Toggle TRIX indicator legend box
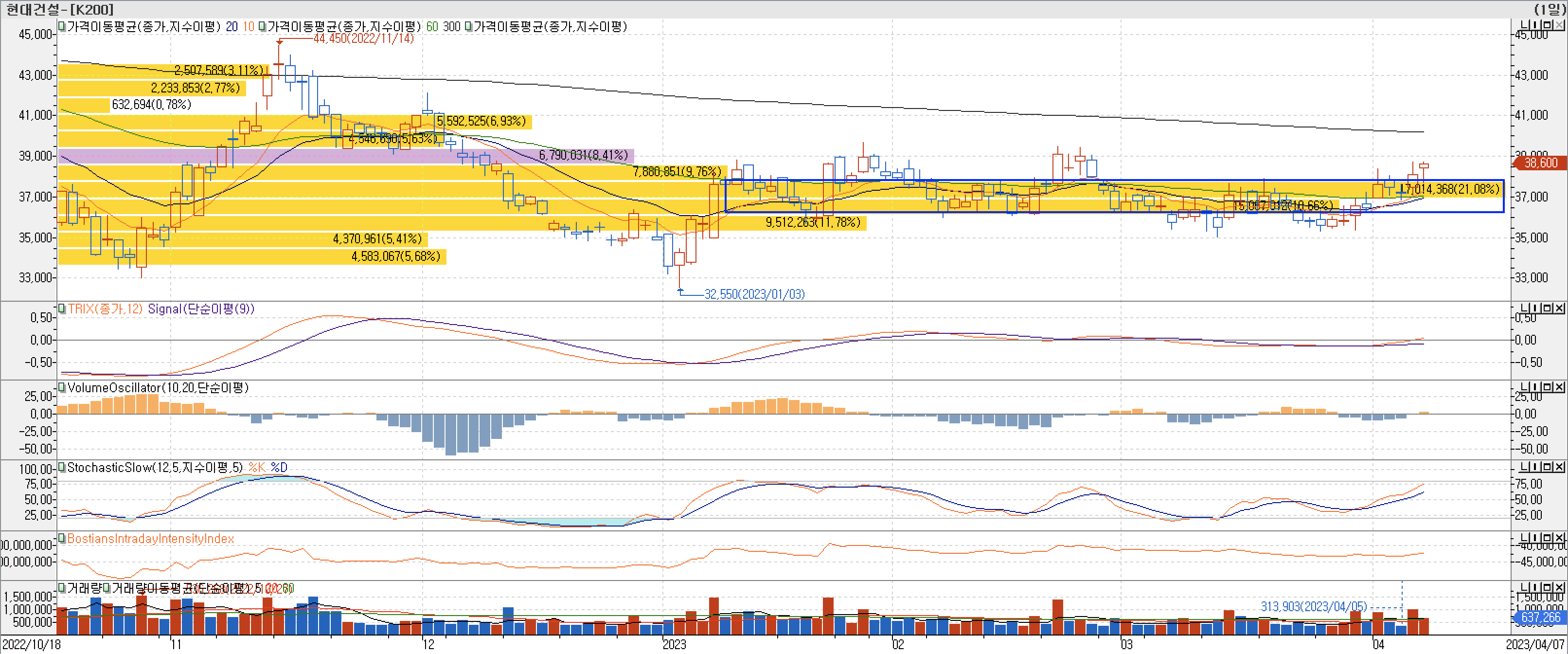The width and height of the screenshot is (1568, 654). (x=61, y=309)
